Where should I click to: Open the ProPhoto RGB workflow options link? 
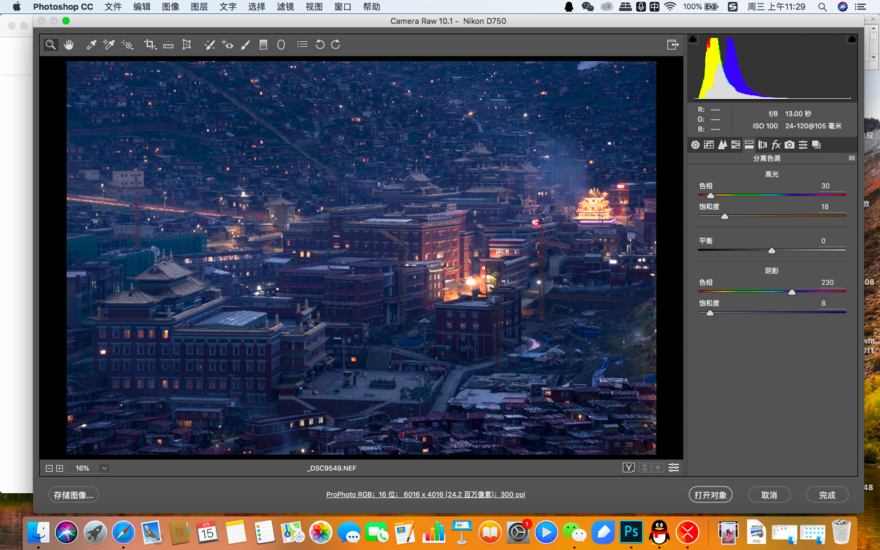click(425, 495)
